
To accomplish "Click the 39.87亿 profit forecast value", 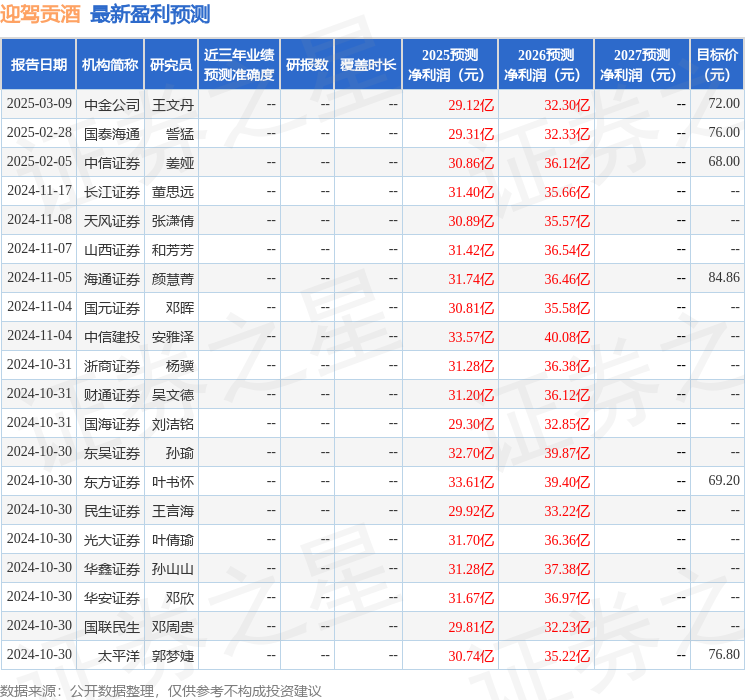I will pyautogui.click(x=567, y=452).
